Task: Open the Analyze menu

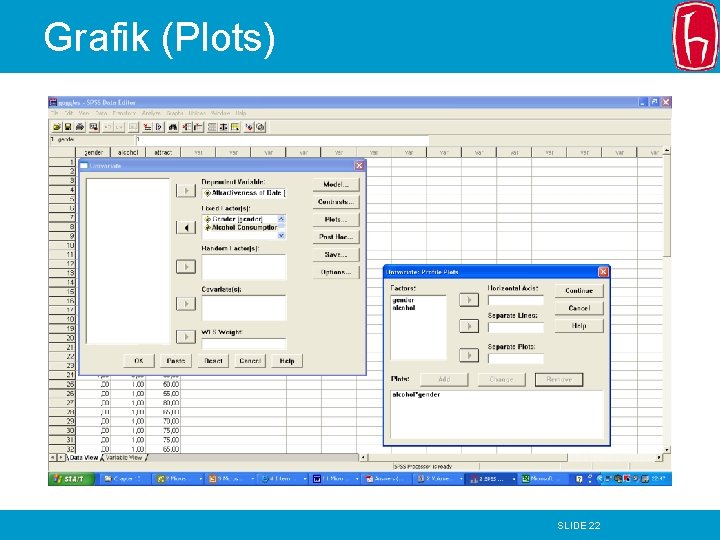Action: pos(151,113)
